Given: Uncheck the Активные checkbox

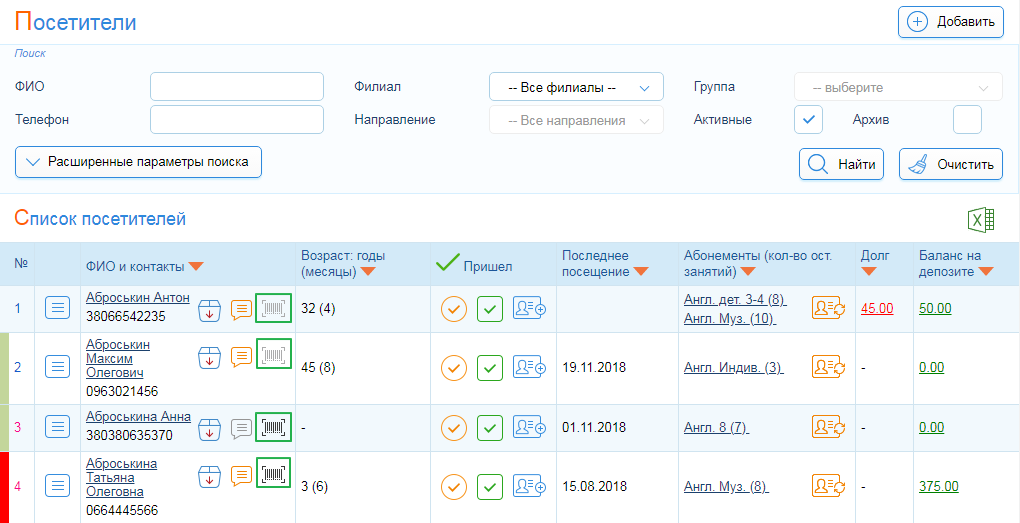Looking at the screenshot, I should click(x=809, y=120).
